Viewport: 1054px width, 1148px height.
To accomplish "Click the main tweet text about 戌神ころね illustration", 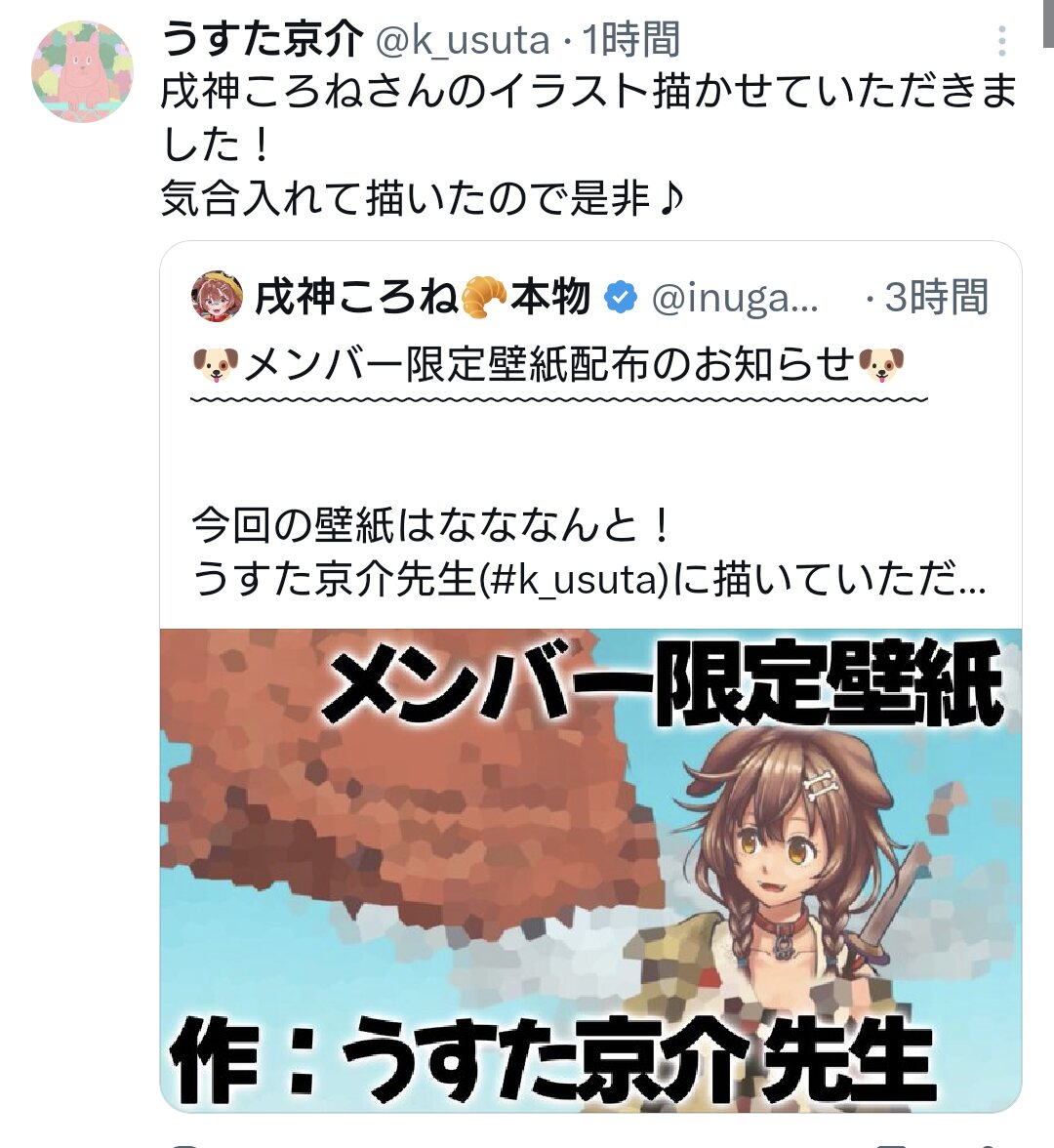I will [x=589, y=144].
